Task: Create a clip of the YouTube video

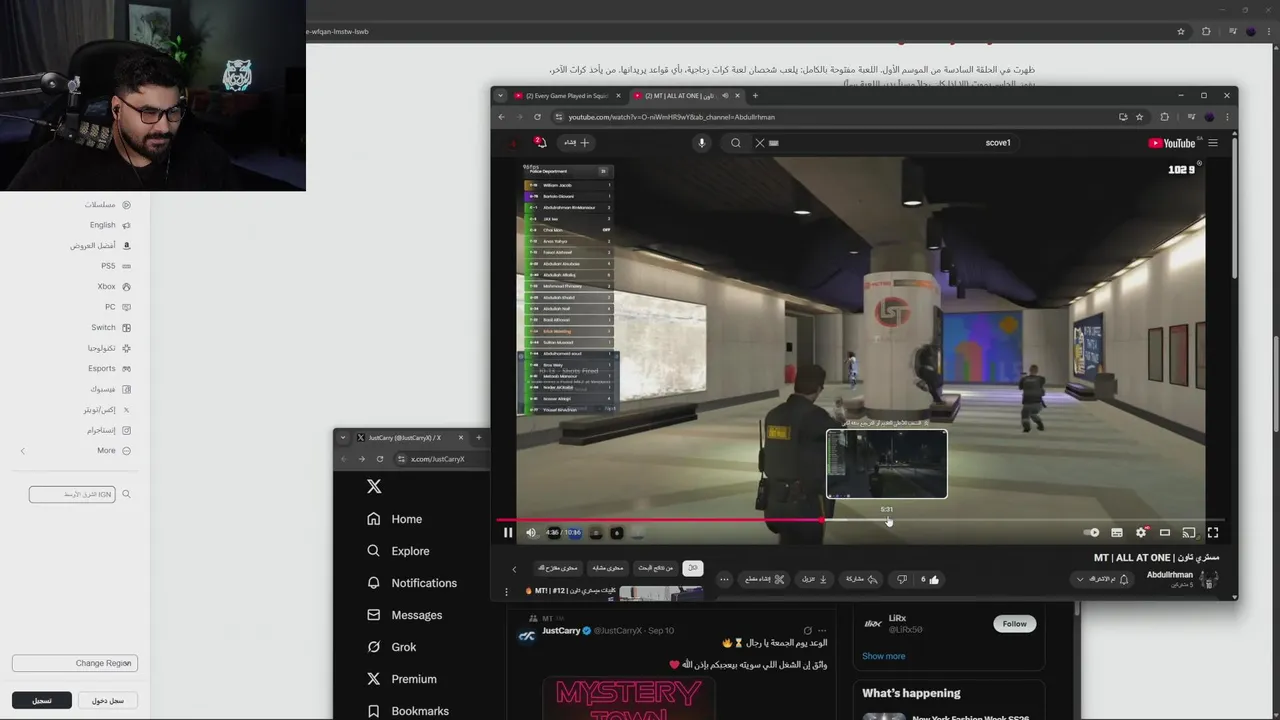Action: click(x=765, y=579)
